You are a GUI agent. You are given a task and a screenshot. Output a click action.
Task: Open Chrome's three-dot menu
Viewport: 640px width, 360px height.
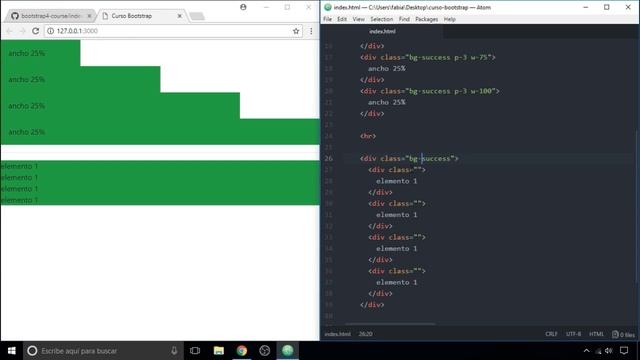(x=311, y=31)
